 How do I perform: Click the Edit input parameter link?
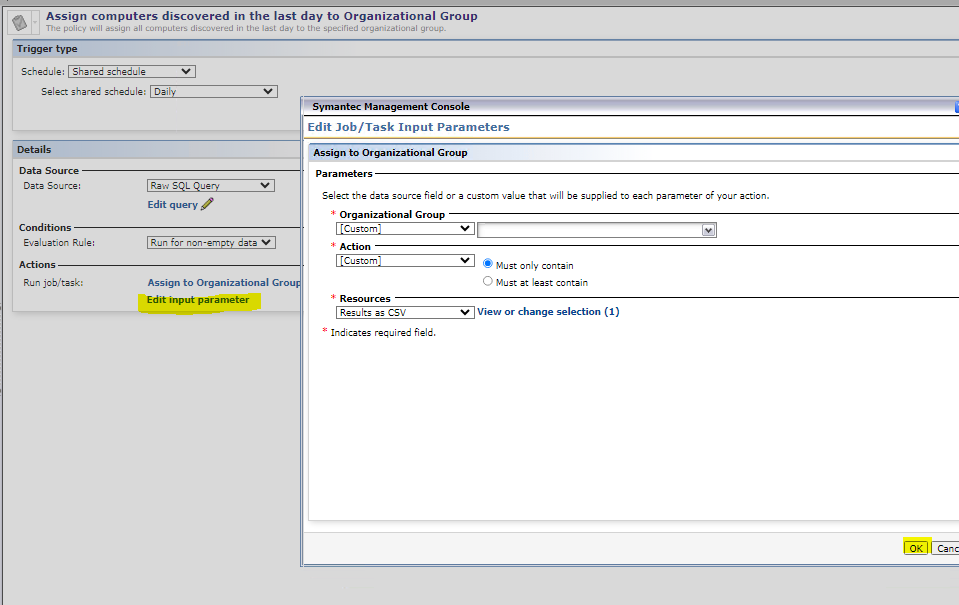click(x=198, y=300)
